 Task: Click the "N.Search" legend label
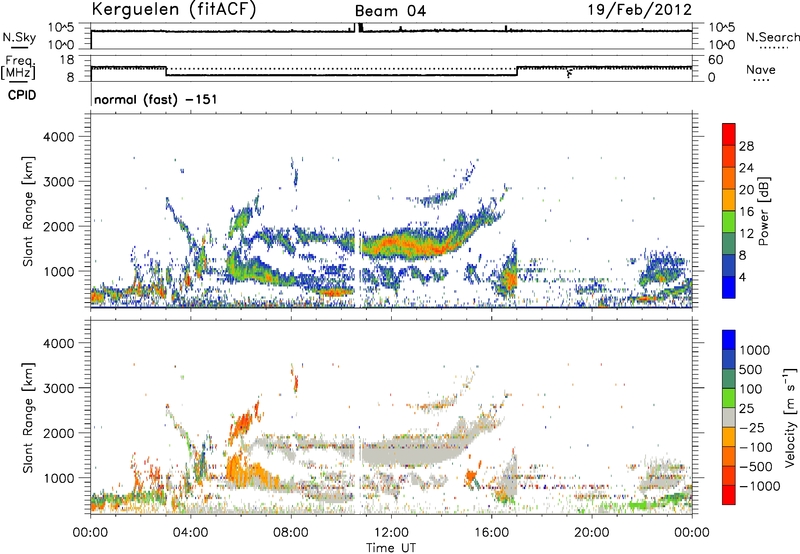[772, 37]
